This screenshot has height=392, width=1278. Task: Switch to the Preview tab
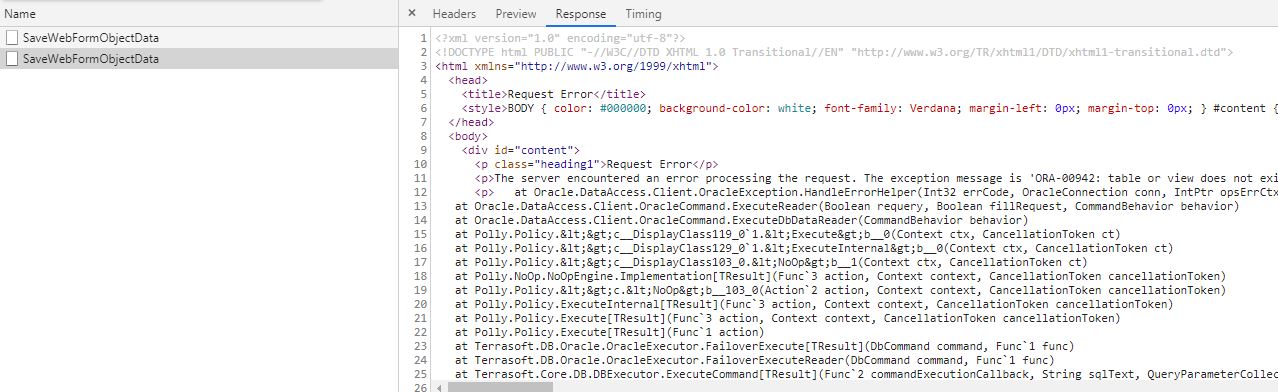[516, 14]
